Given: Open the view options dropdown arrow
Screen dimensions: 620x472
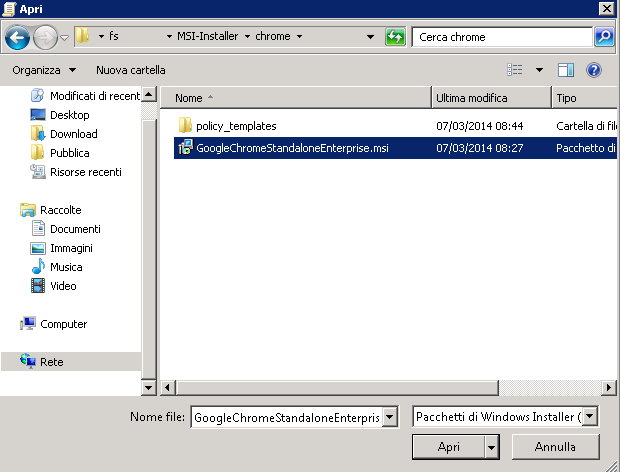Looking at the screenshot, I should click(539, 70).
